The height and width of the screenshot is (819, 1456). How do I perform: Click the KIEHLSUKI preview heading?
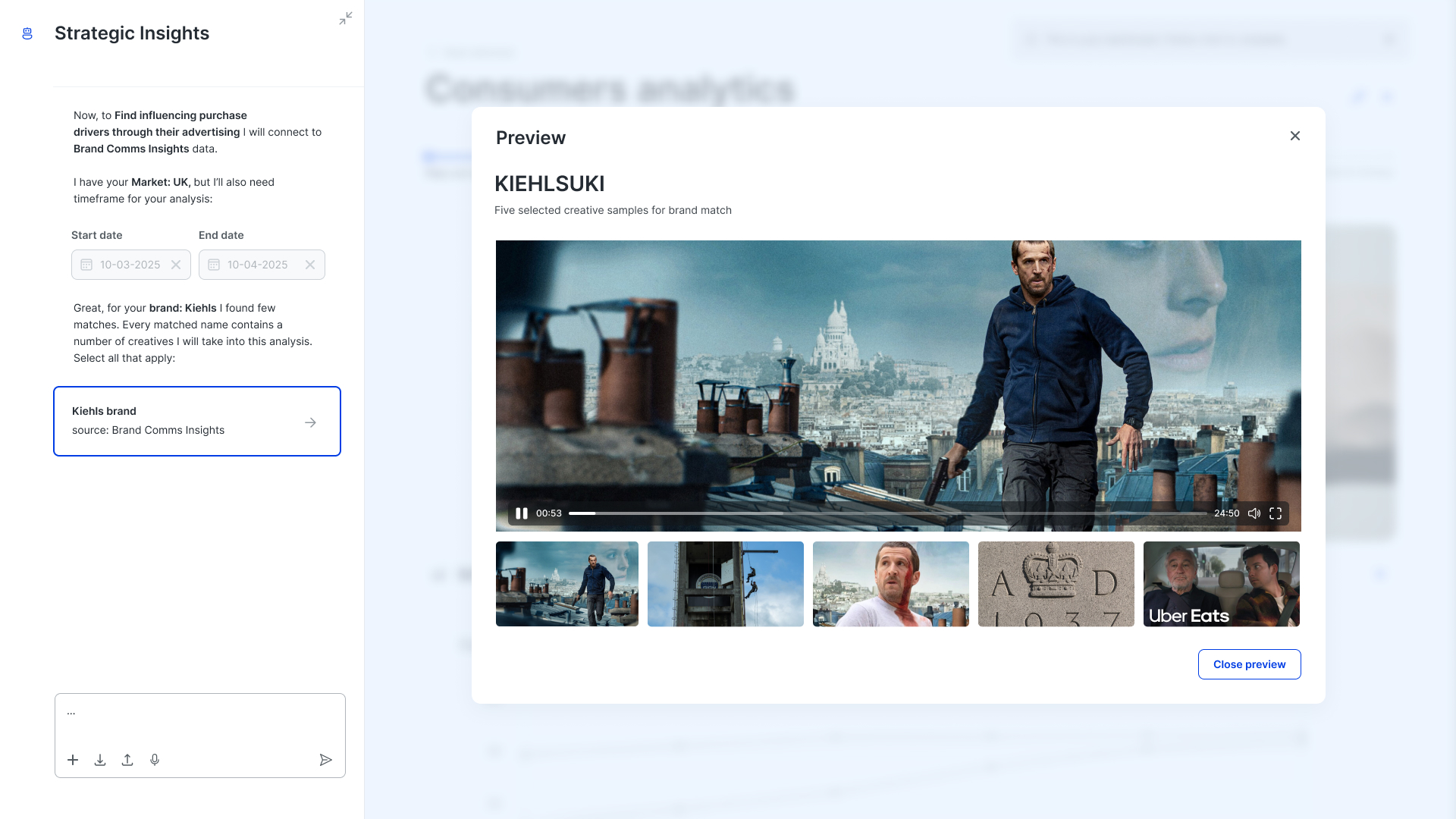550,184
